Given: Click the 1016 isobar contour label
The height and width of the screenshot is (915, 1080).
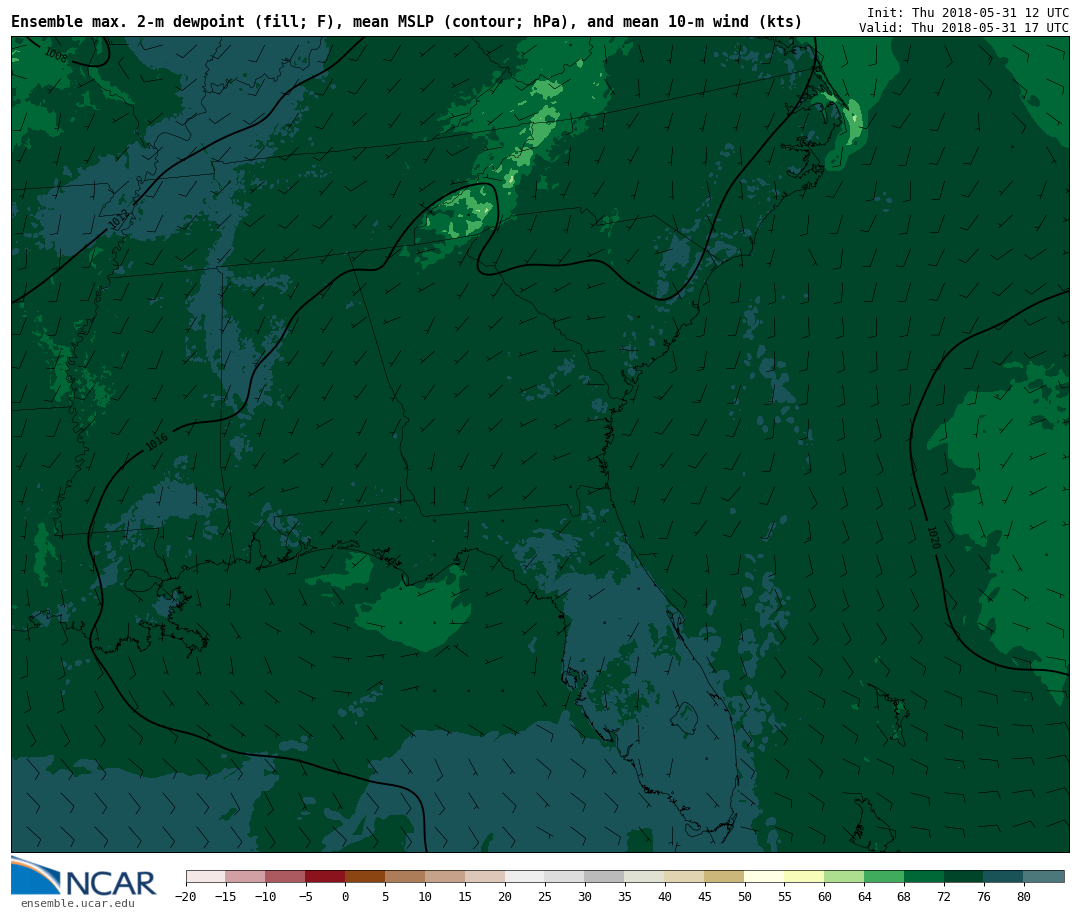Looking at the screenshot, I should pos(157,441).
